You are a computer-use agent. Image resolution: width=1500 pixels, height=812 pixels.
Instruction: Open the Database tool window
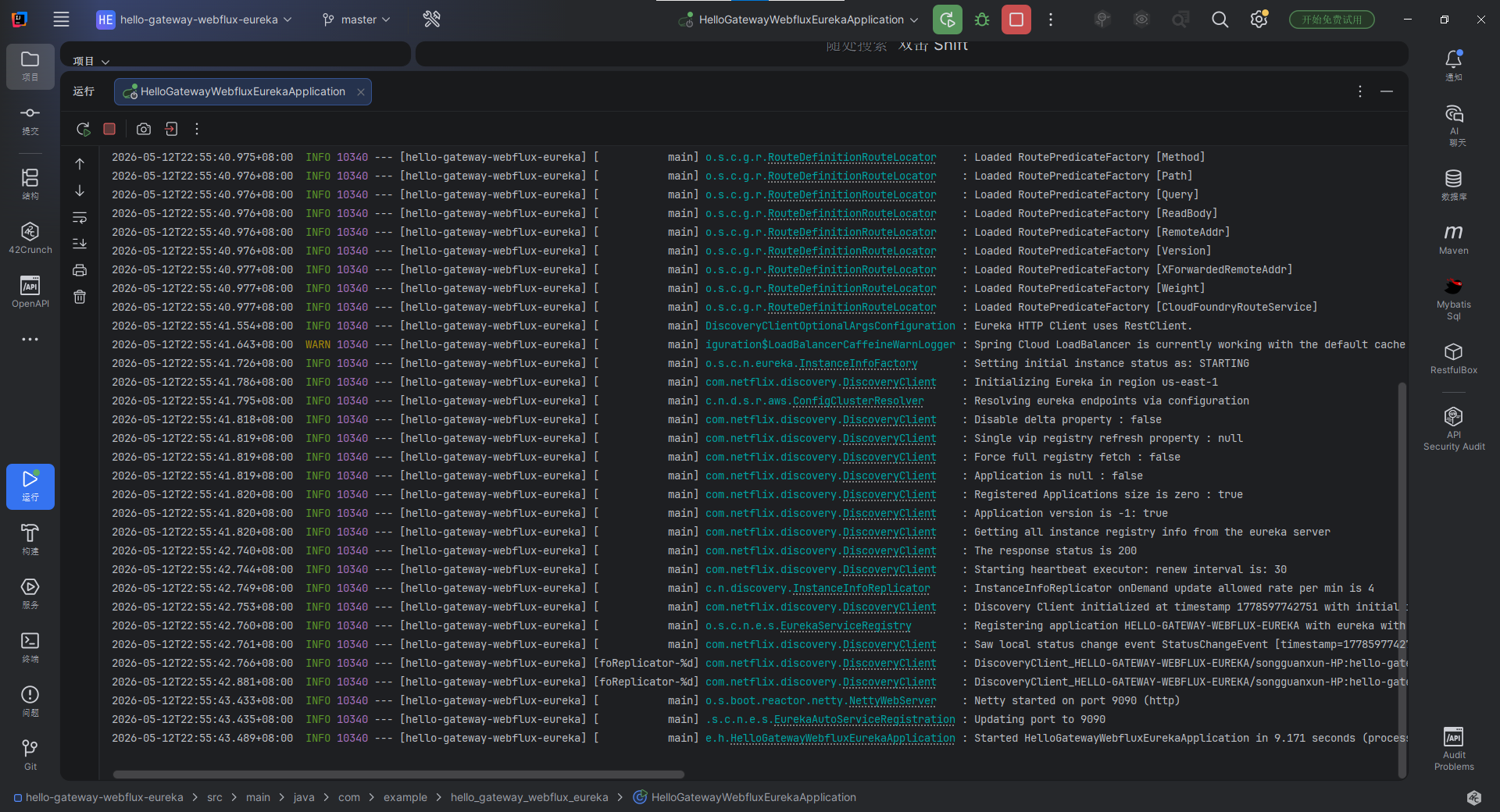[1454, 185]
